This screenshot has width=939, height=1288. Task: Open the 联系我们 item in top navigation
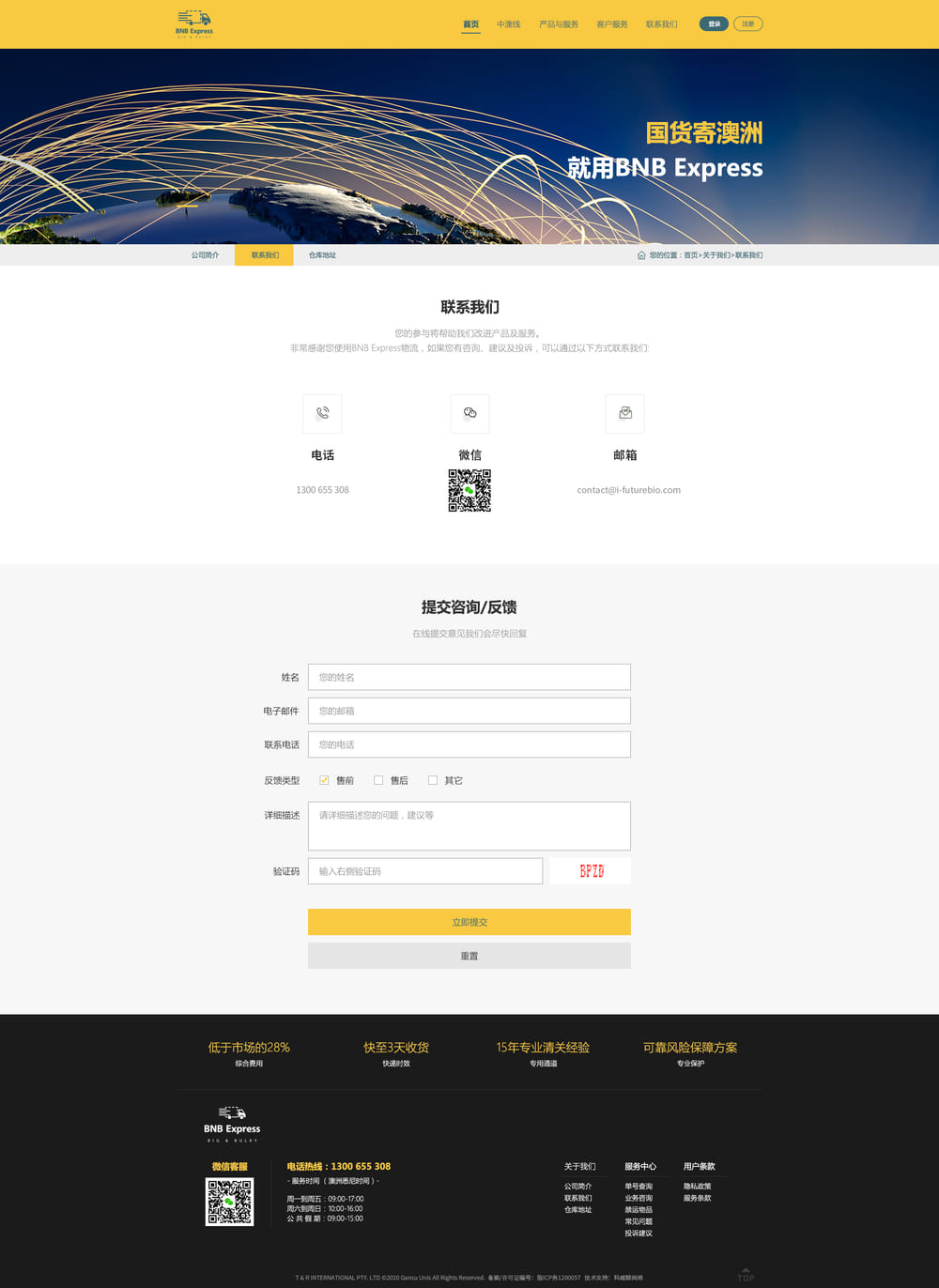click(x=661, y=24)
